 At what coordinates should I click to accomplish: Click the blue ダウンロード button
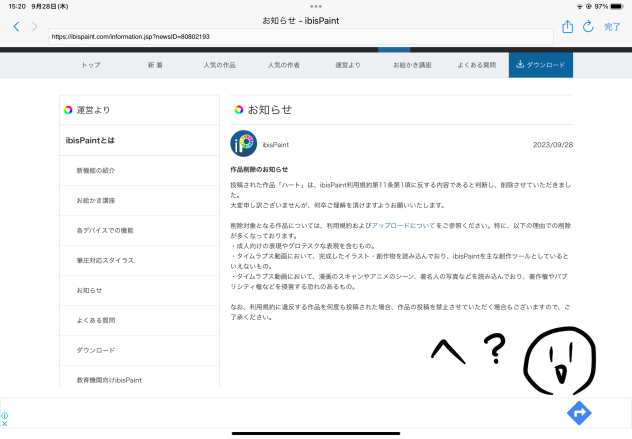tap(541, 65)
